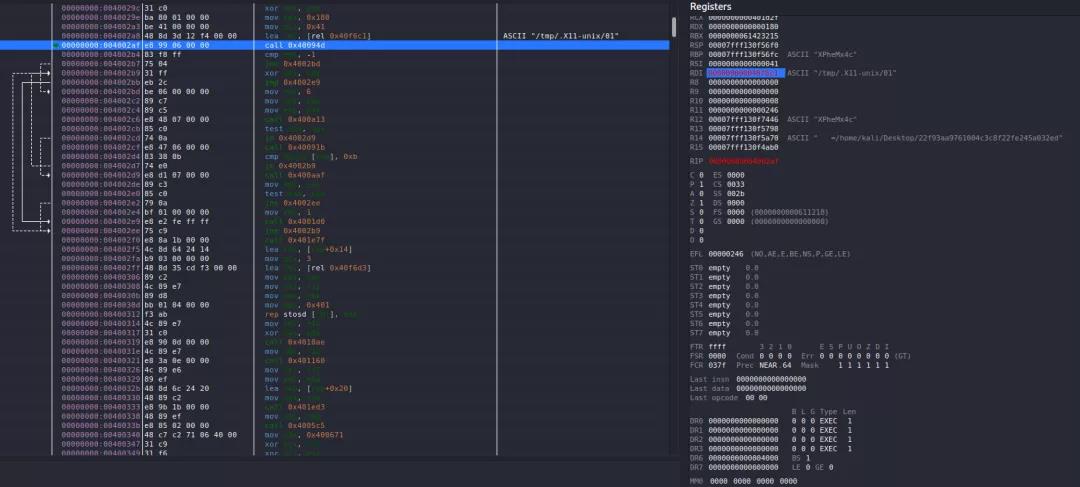Toggle the Z flag value
1080x487 pixels.
tap(700, 201)
